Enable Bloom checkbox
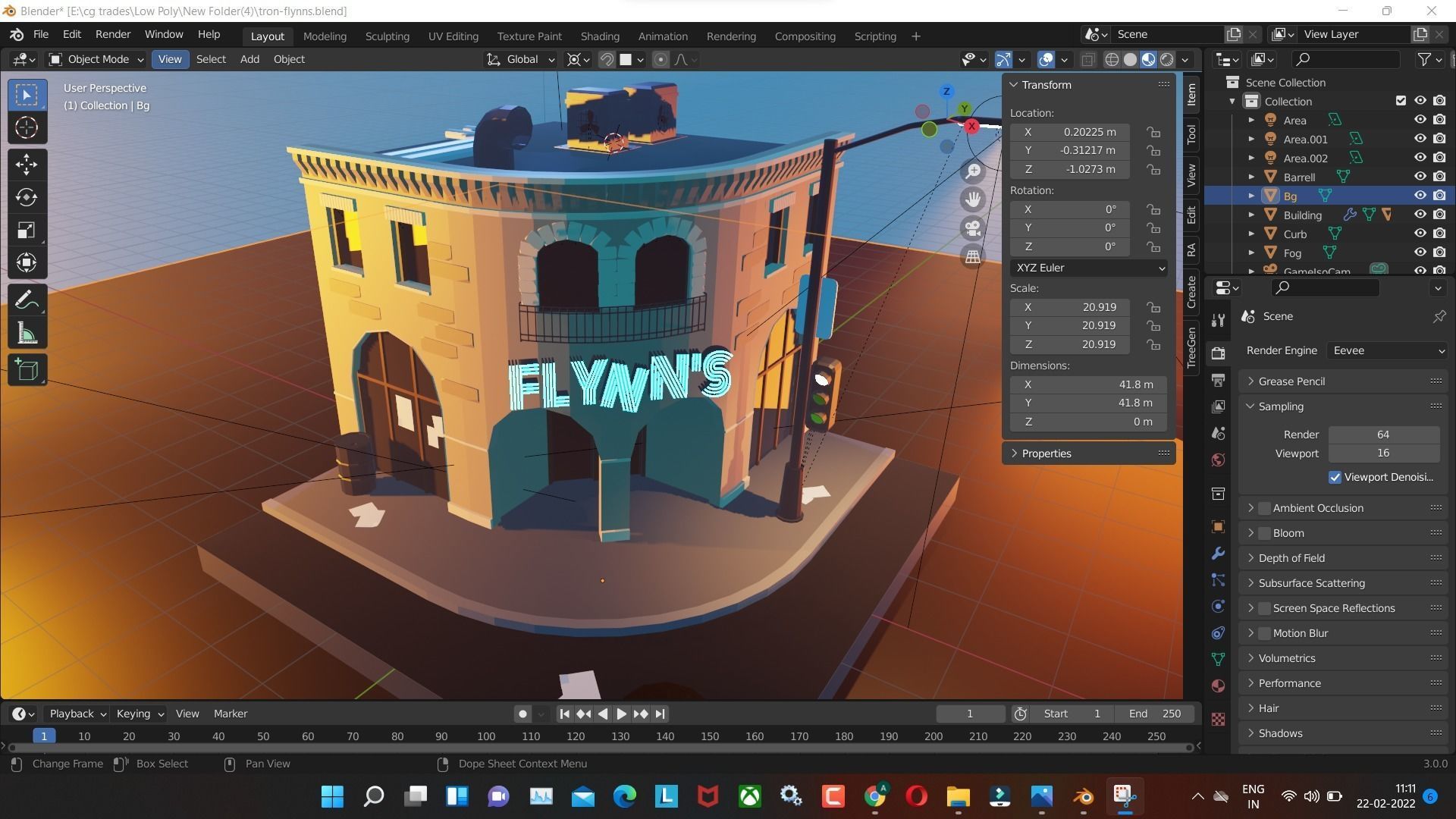The width and height of the screenshot is (1456, 819). coord(1264,533)
